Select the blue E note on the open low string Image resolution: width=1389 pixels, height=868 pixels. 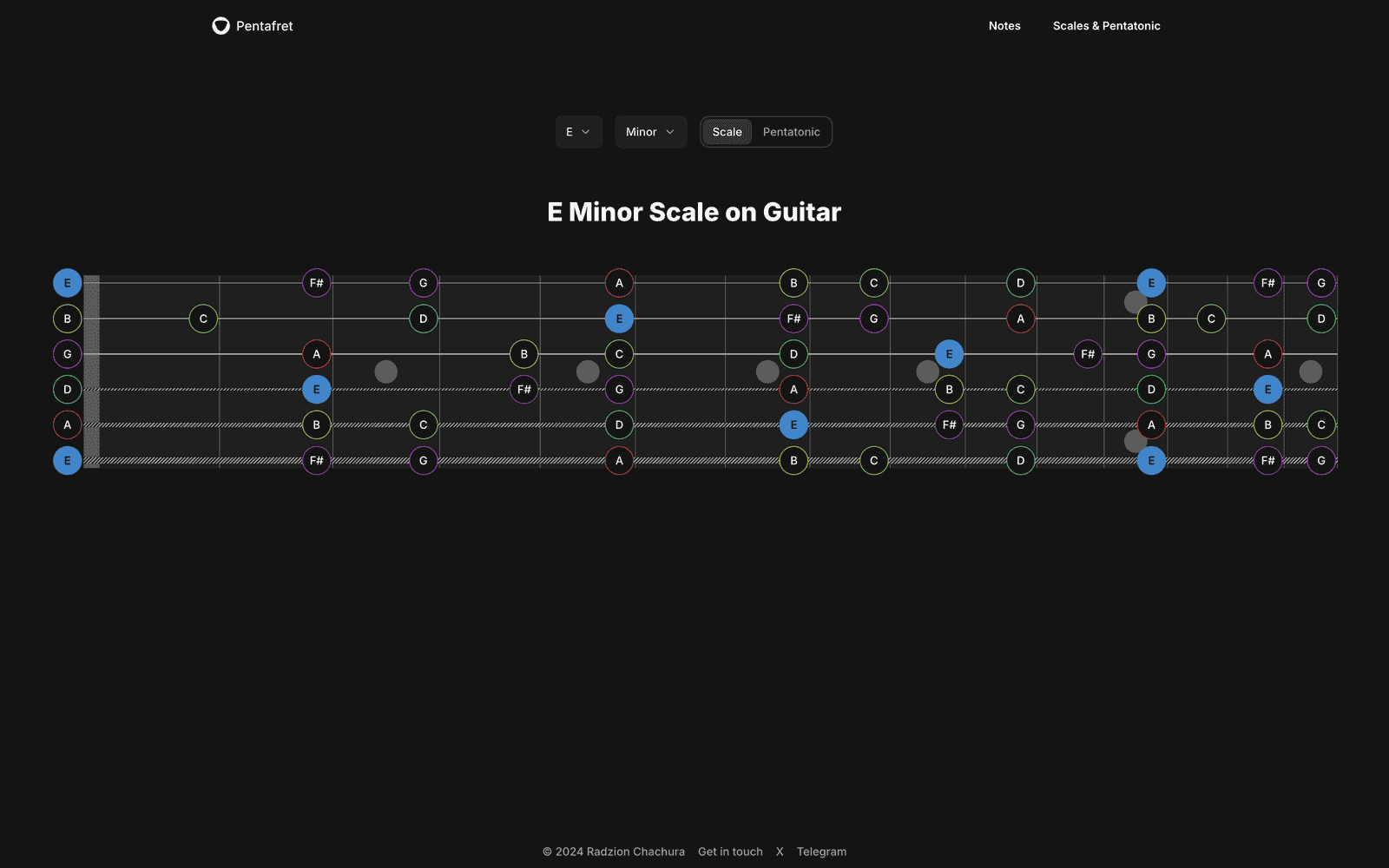(x=67, y=460)
